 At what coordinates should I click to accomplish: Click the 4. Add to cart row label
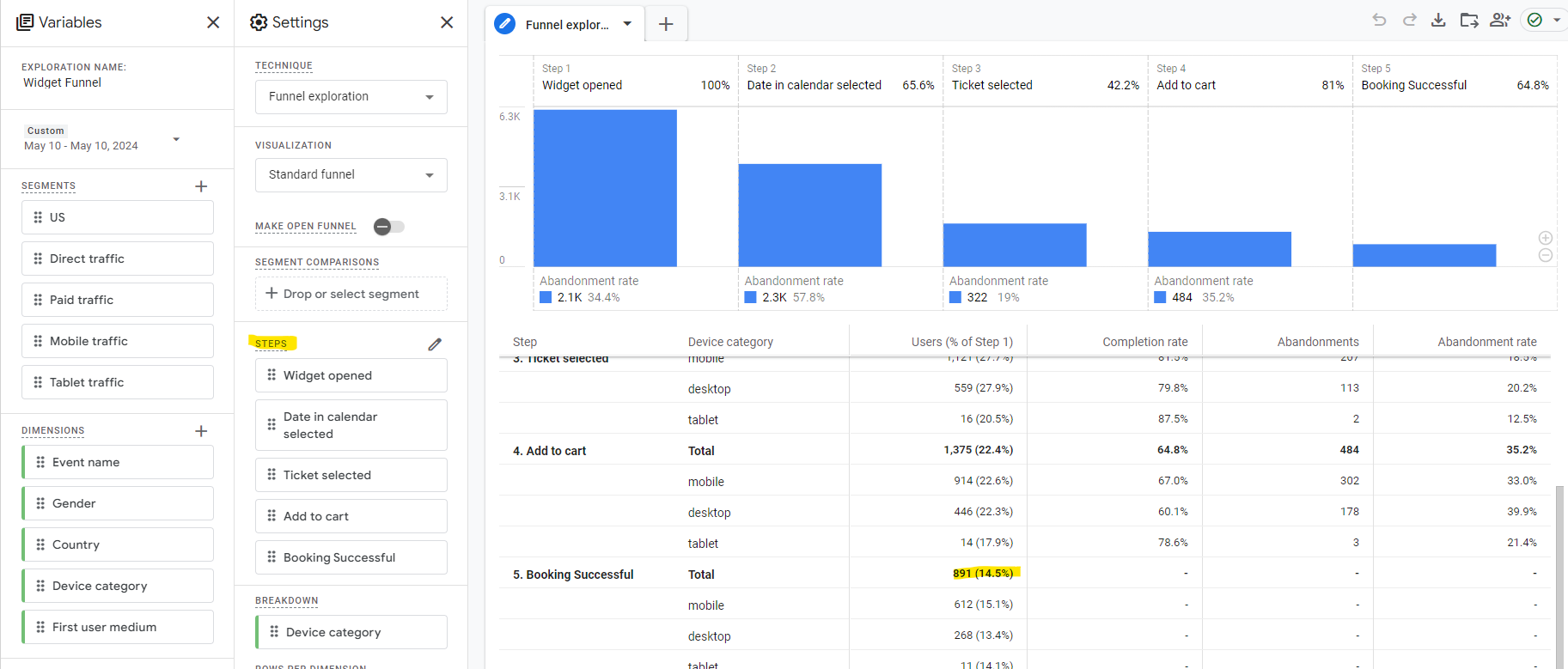(550, 451)
